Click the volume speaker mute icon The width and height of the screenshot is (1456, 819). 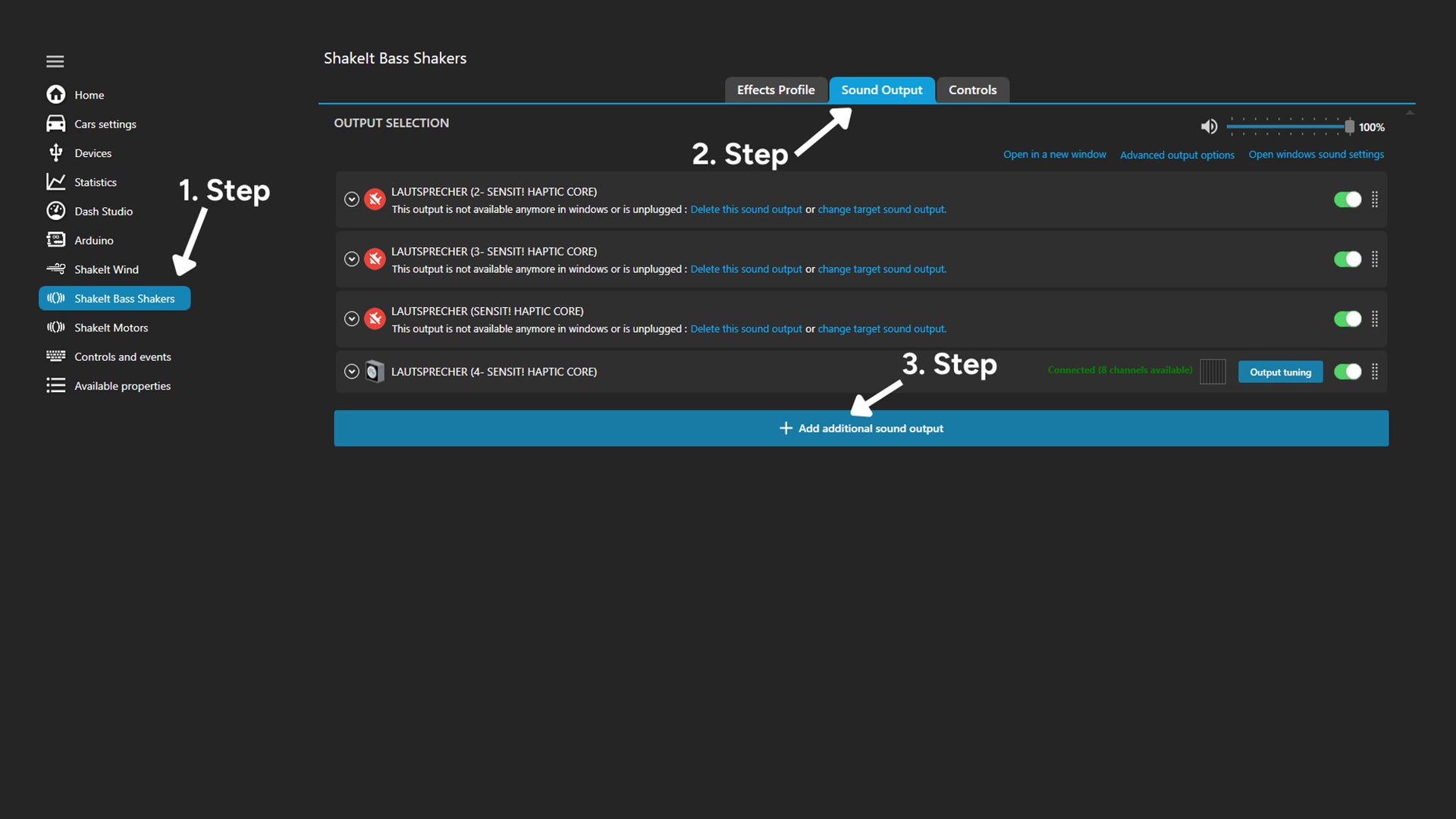click(1209, 127)
